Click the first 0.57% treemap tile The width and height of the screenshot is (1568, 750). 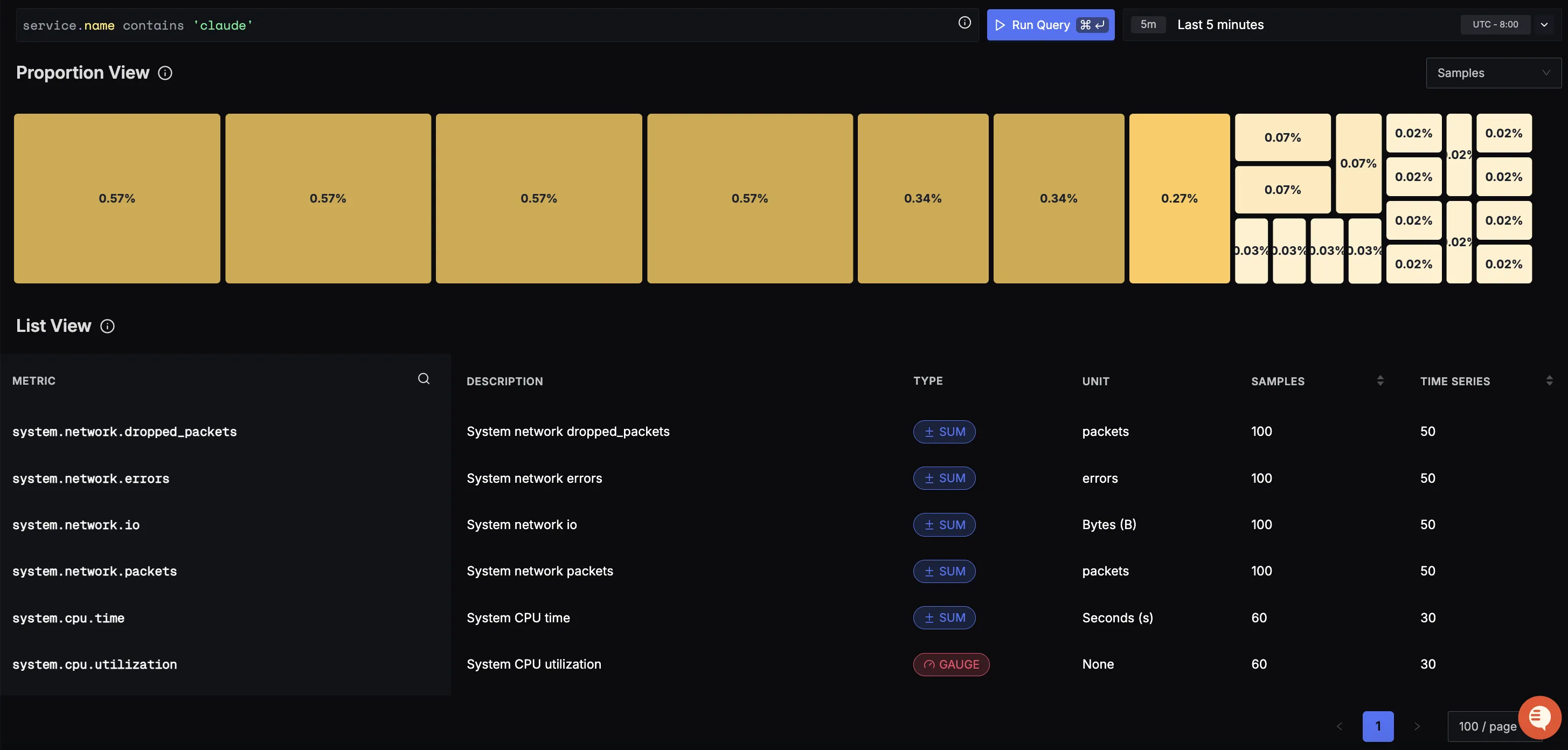[x=117, y=198]
